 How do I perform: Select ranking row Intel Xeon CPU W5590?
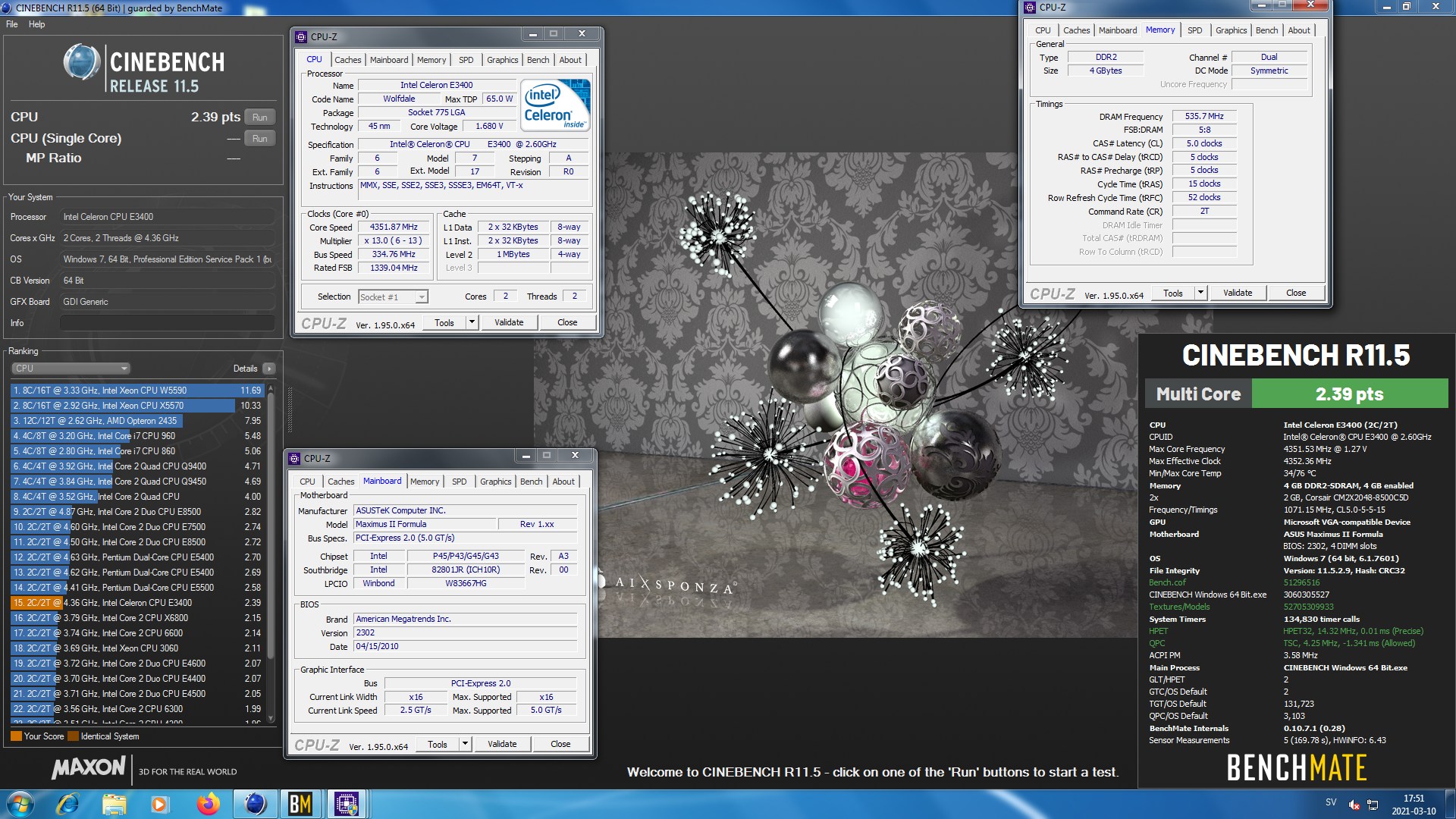tap(136, 391)
